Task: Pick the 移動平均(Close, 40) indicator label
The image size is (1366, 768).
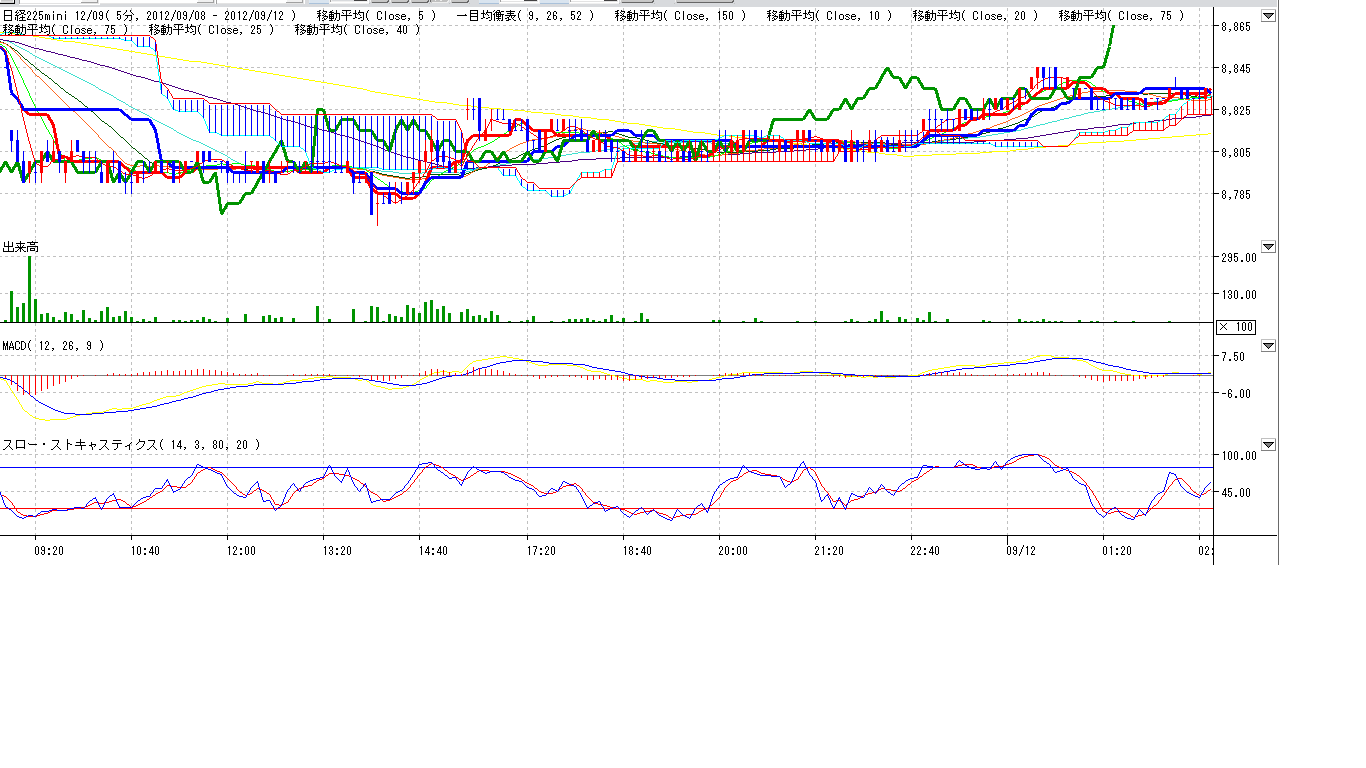Action: tap(357, 30)
